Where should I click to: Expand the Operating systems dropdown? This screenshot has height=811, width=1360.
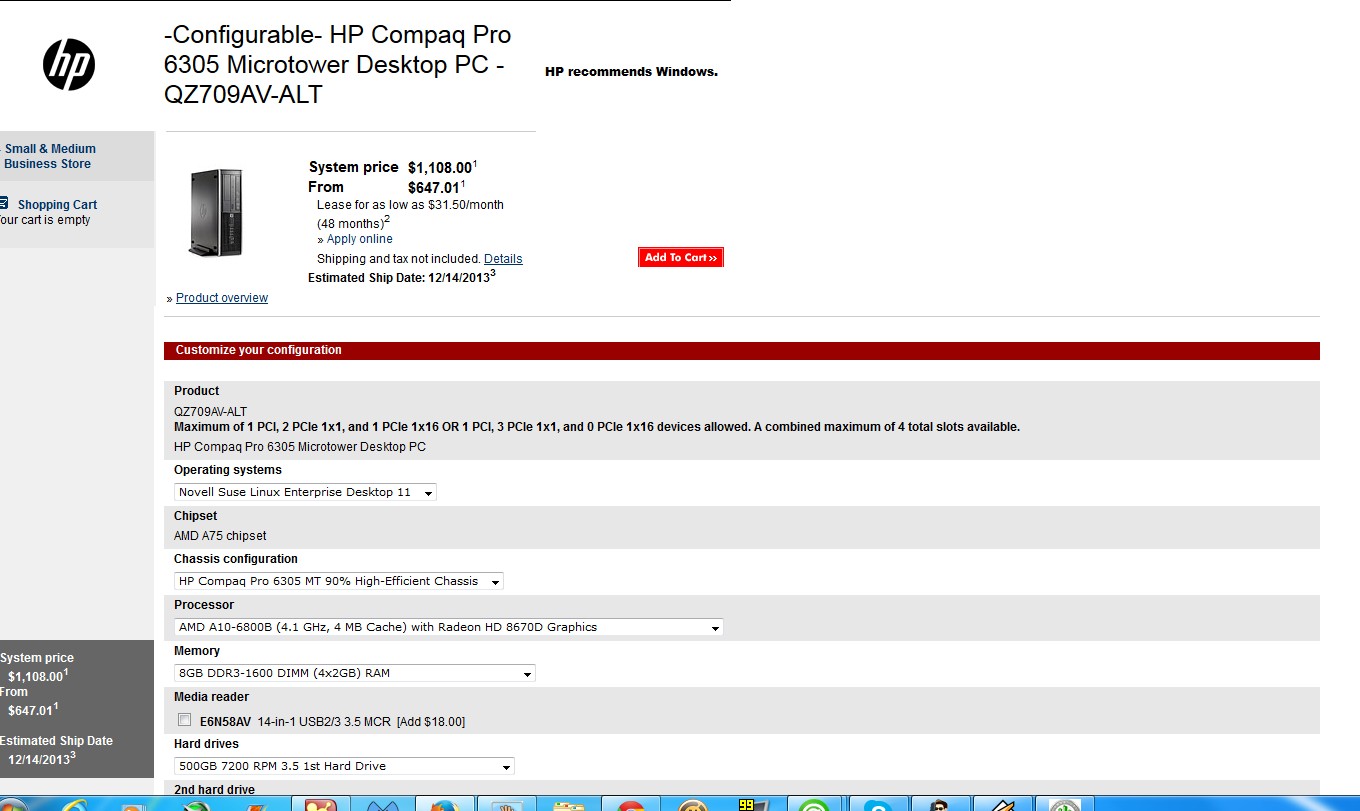click(x=306, y=492)
